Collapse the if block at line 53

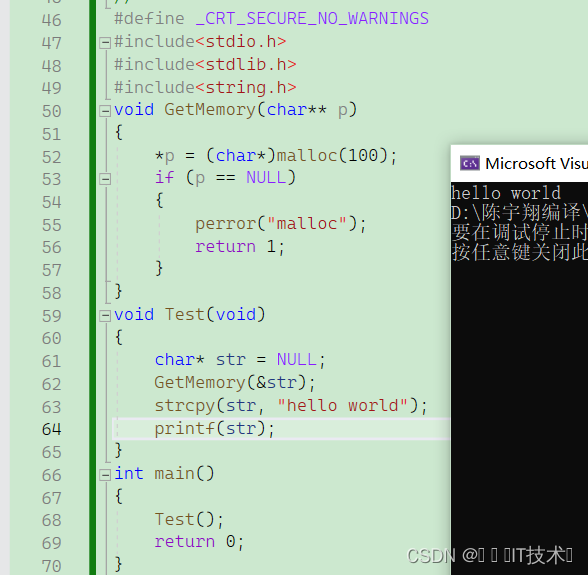(x=105, y=179)
